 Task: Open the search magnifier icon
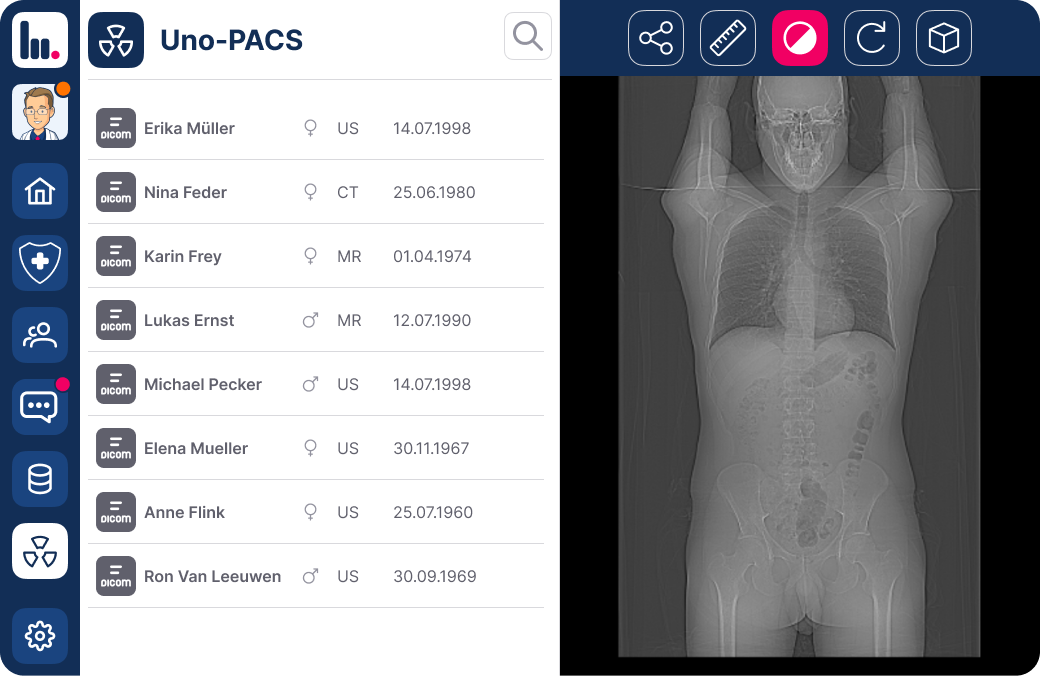[x=528, y=37]
